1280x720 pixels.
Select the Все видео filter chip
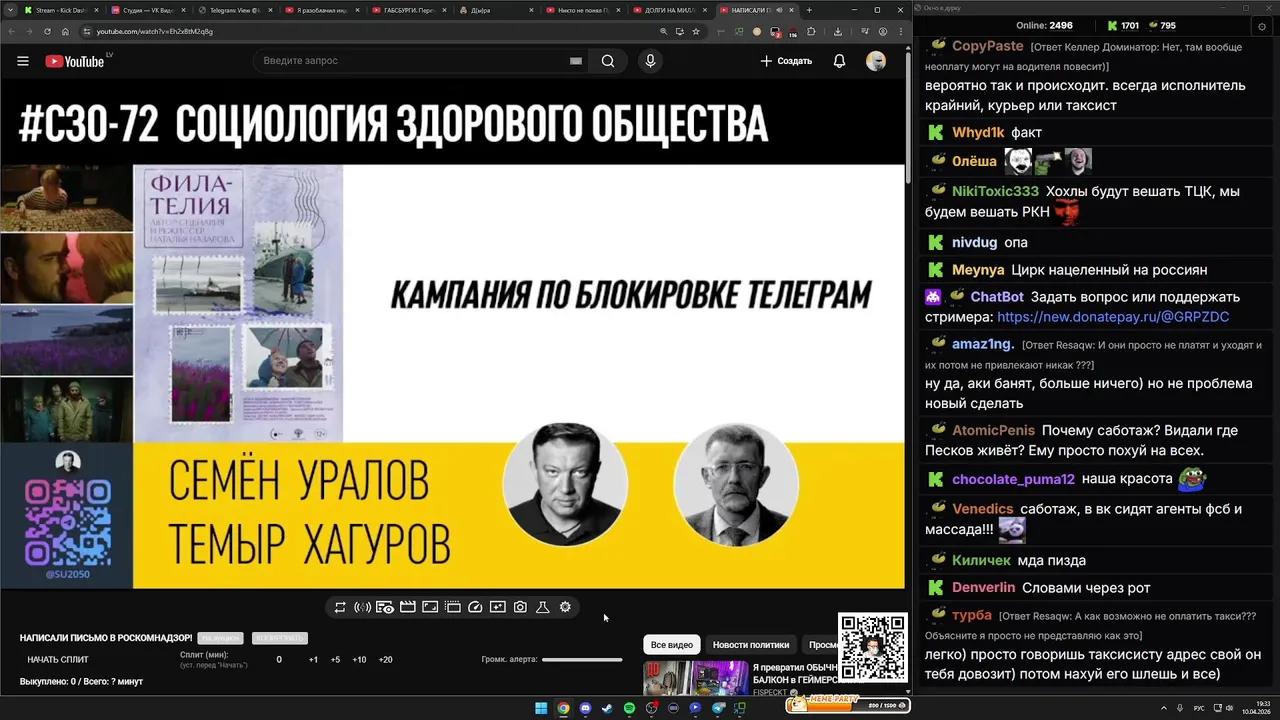point(672,645)
